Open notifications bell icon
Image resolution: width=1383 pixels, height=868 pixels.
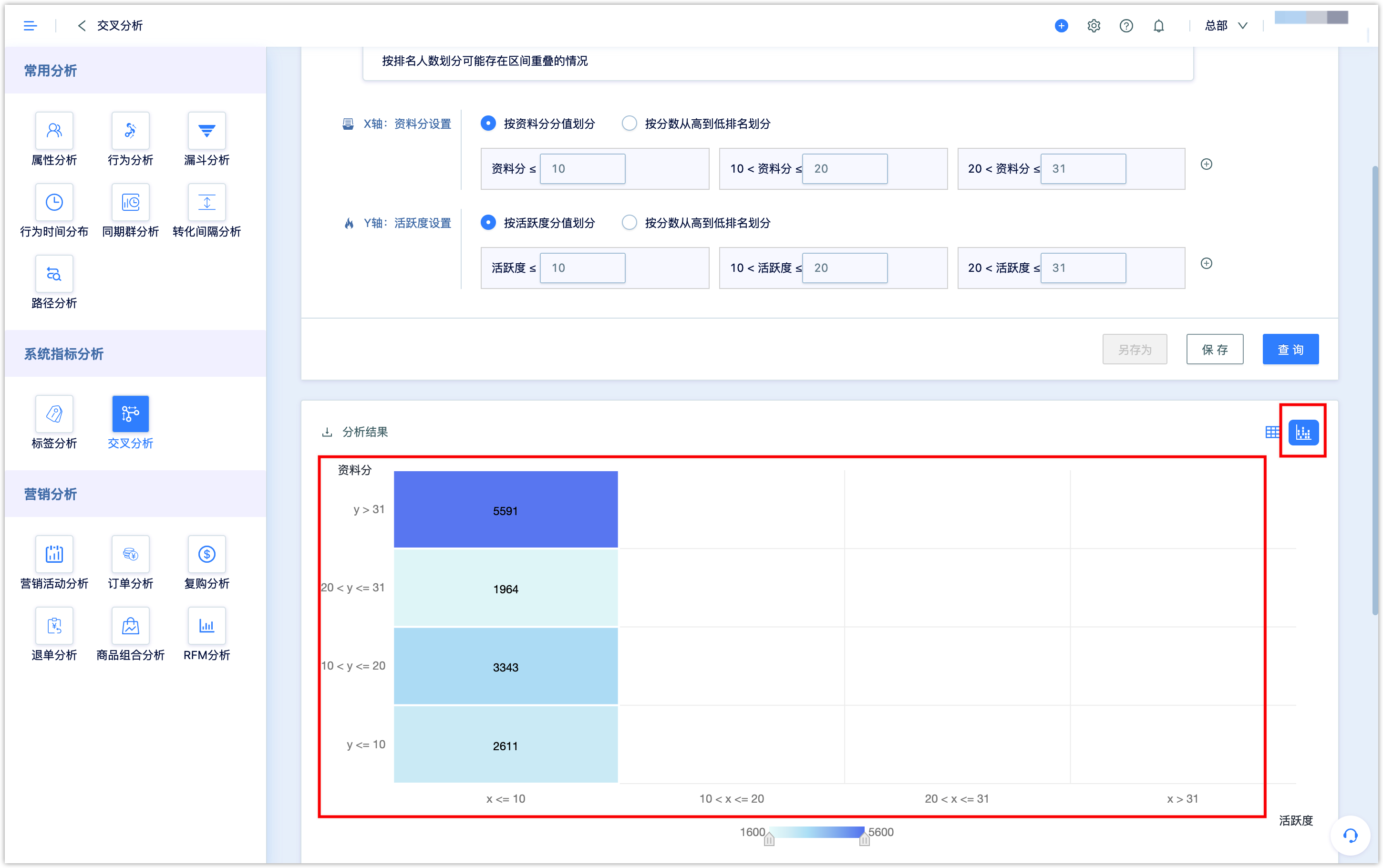pyautogui.click(x=1159, y=25)
